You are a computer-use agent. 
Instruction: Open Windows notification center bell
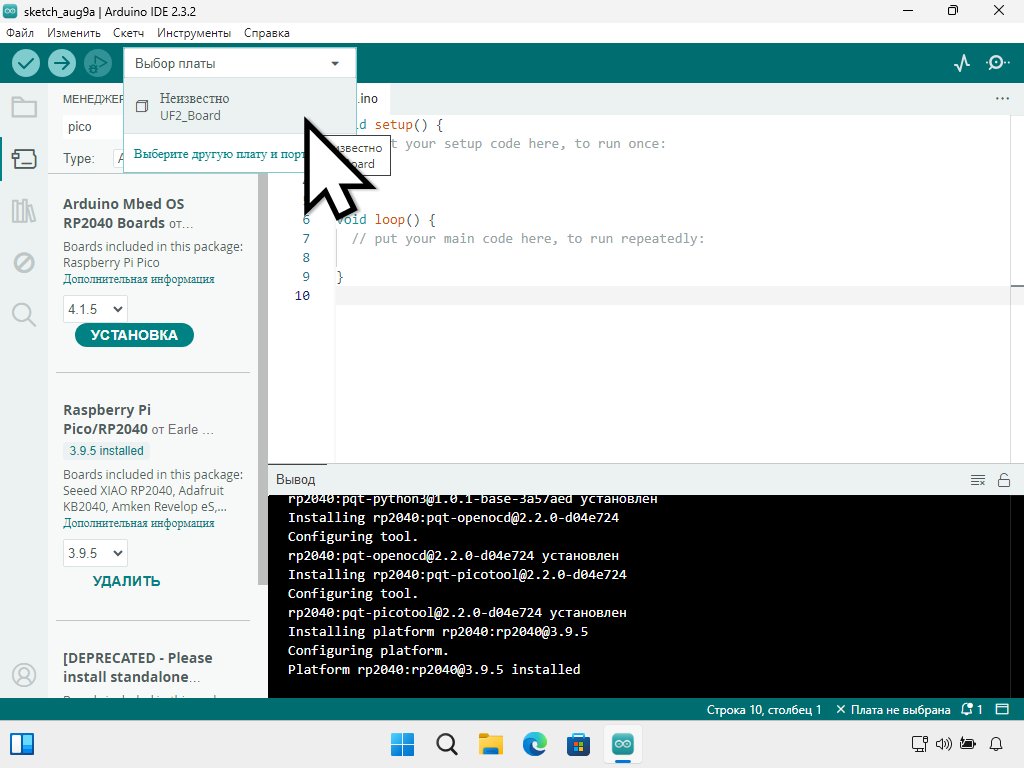[x=996, y=743]
